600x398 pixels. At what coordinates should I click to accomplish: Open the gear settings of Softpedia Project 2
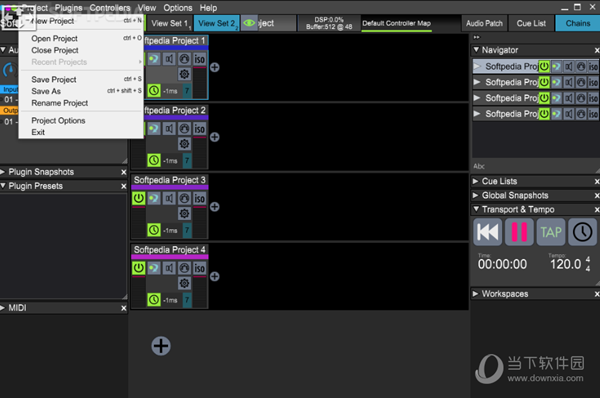(184, 144)
